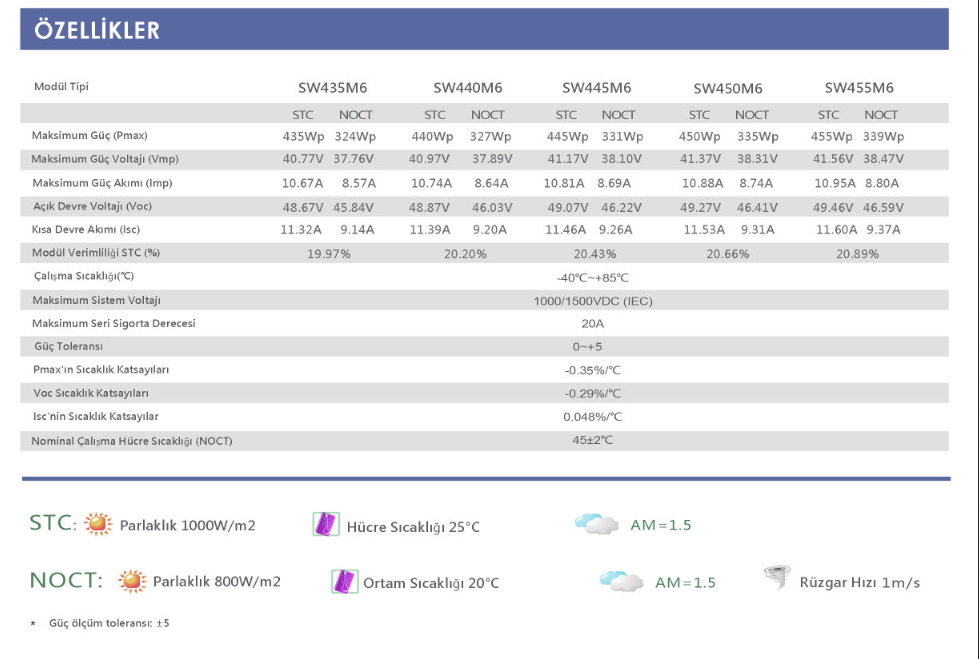Viewport: 979px width, 659px height.
Task: Click the purple cell icon beside Hücre Sıcaklığı
Action: (325, 524)
